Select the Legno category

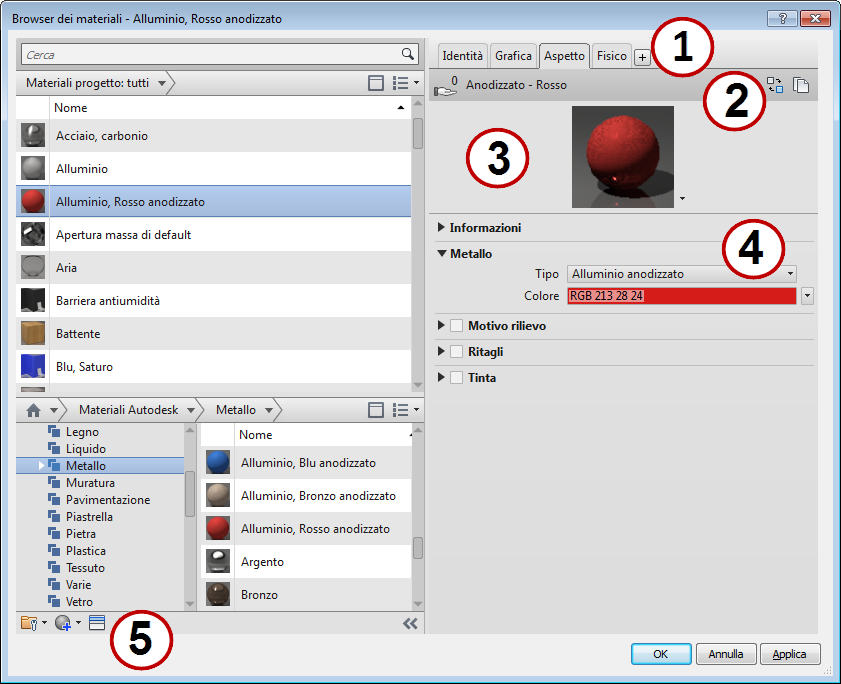(82, 432)
